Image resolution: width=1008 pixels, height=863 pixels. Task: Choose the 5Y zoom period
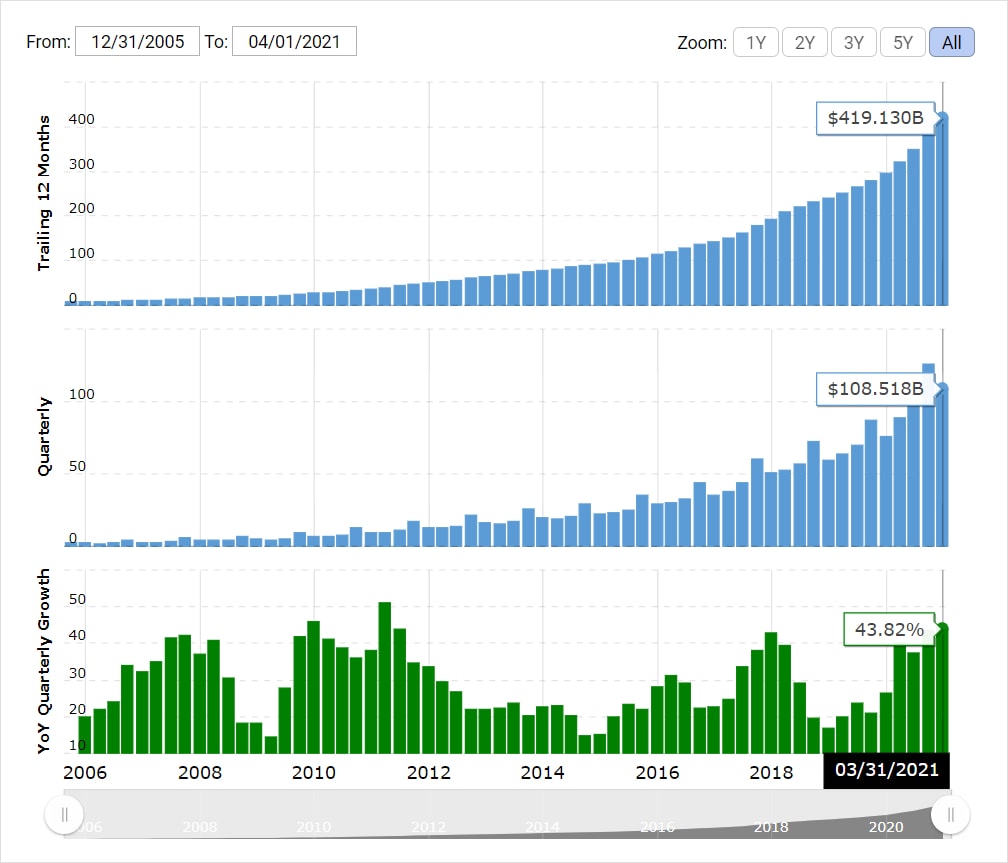click(x=902, y=42)
